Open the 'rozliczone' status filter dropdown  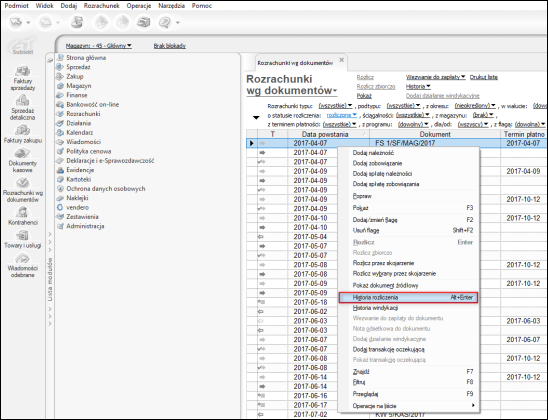pyautogui.click(x=341, y=115)
